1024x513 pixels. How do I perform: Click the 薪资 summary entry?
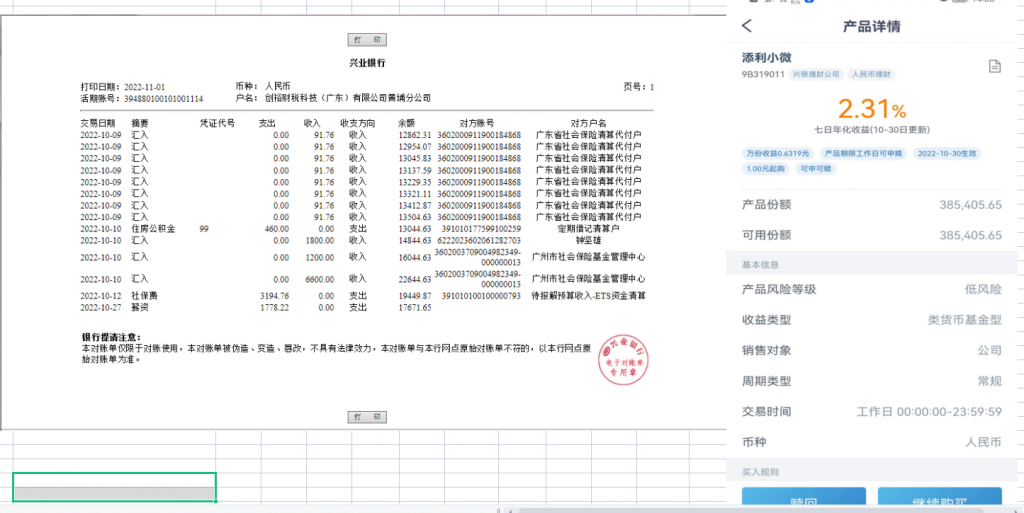[x=140, y=307]
